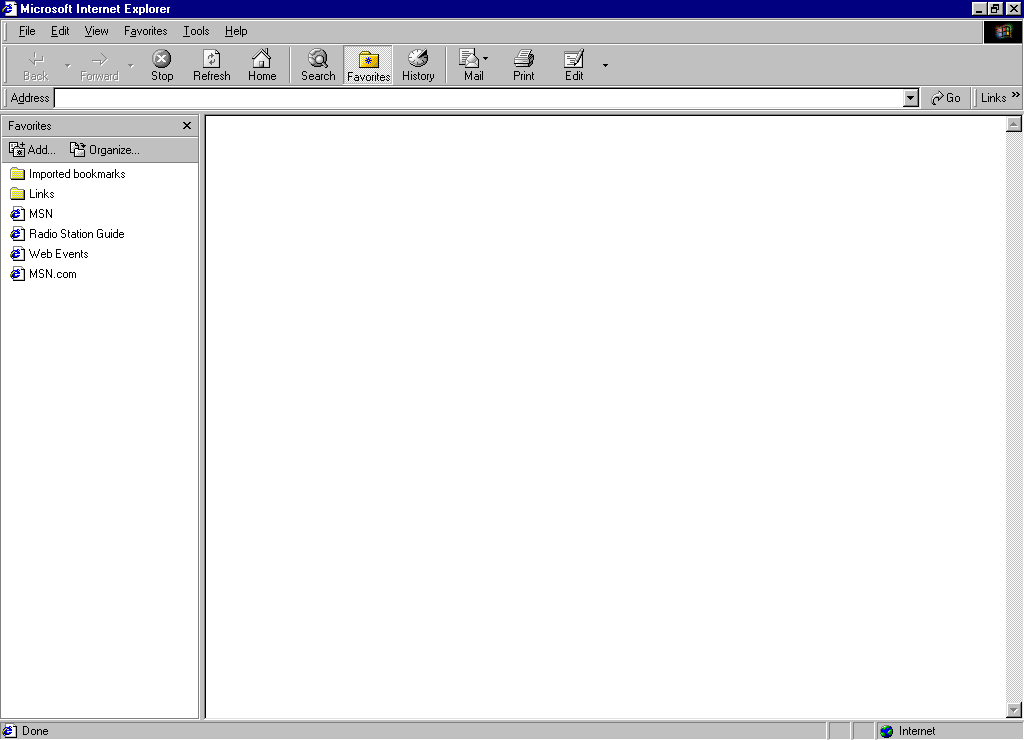
Task: Open the Search pane
Action: (x=318, y=65)
